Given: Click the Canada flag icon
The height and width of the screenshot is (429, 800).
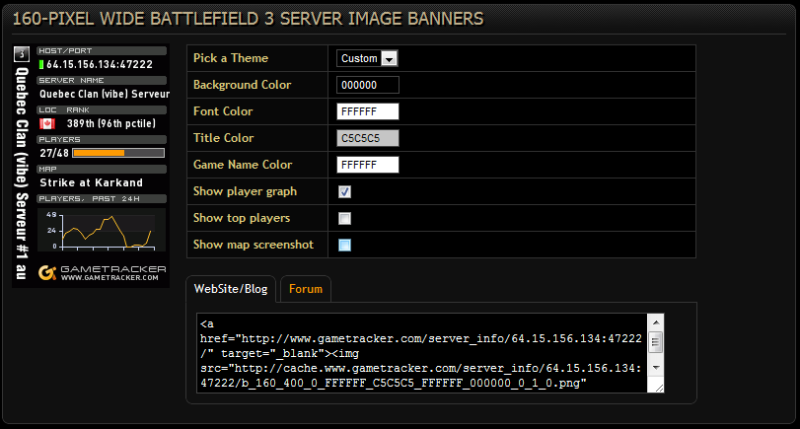Looking at the screenshot, I should coord(47,123).
